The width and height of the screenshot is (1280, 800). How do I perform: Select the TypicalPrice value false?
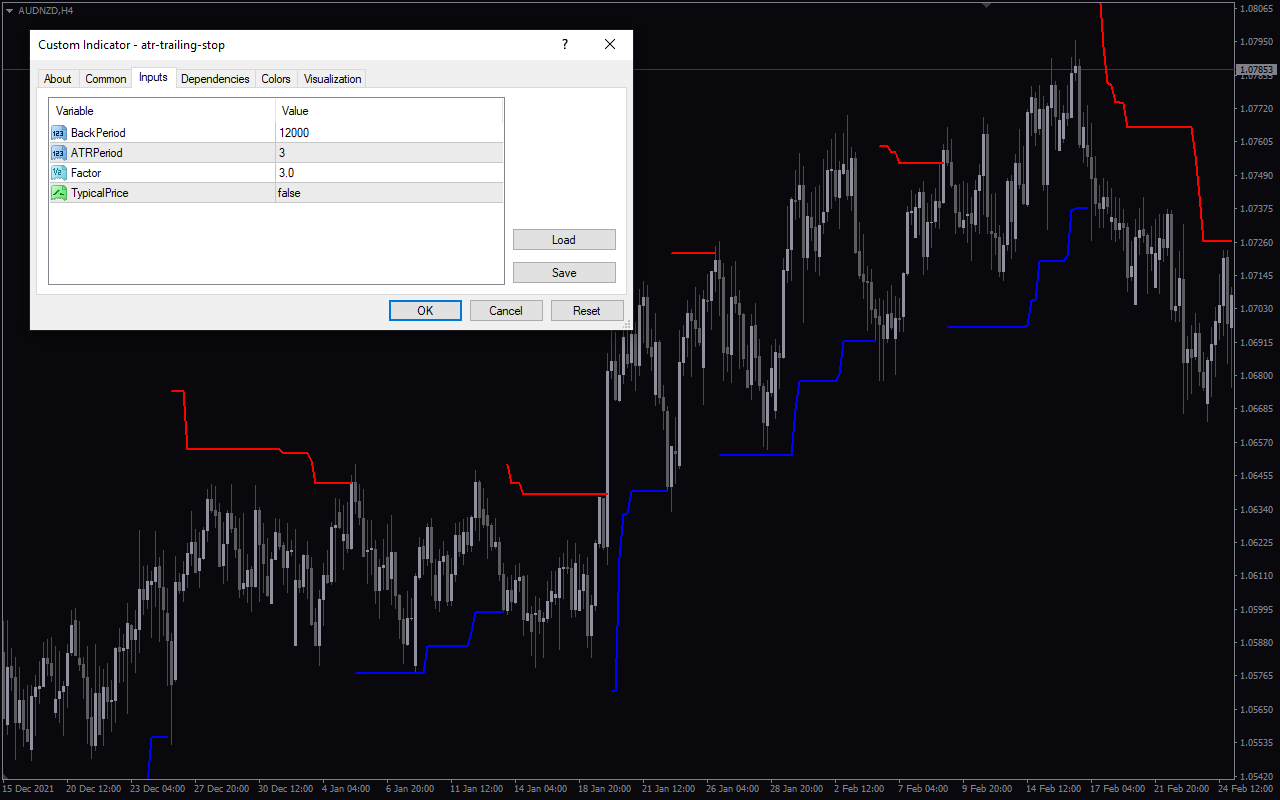click(289, 193)
